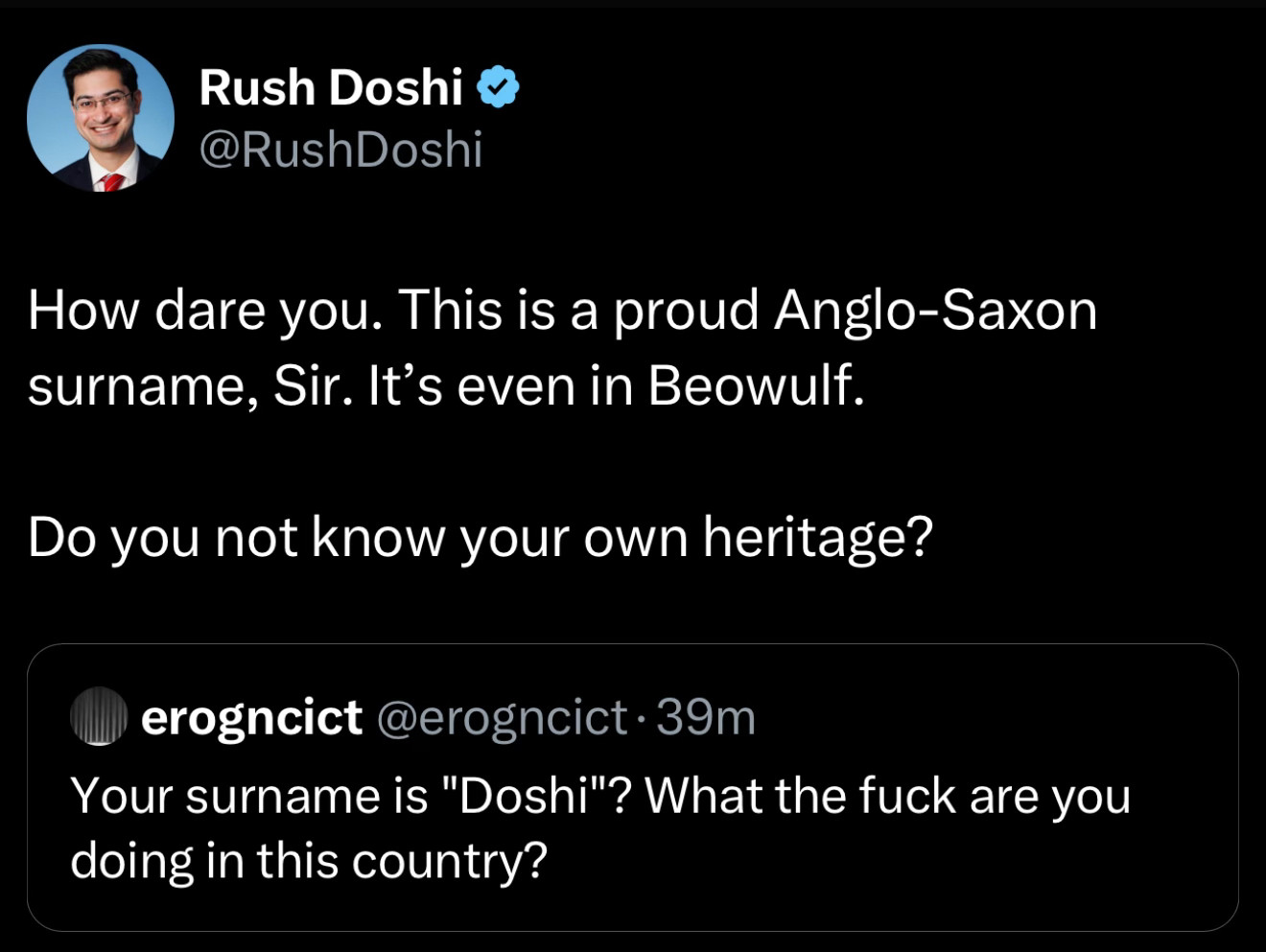Visit the @RushDoshi handle
The image size is (1266, 952).
(x=340, y=151)
